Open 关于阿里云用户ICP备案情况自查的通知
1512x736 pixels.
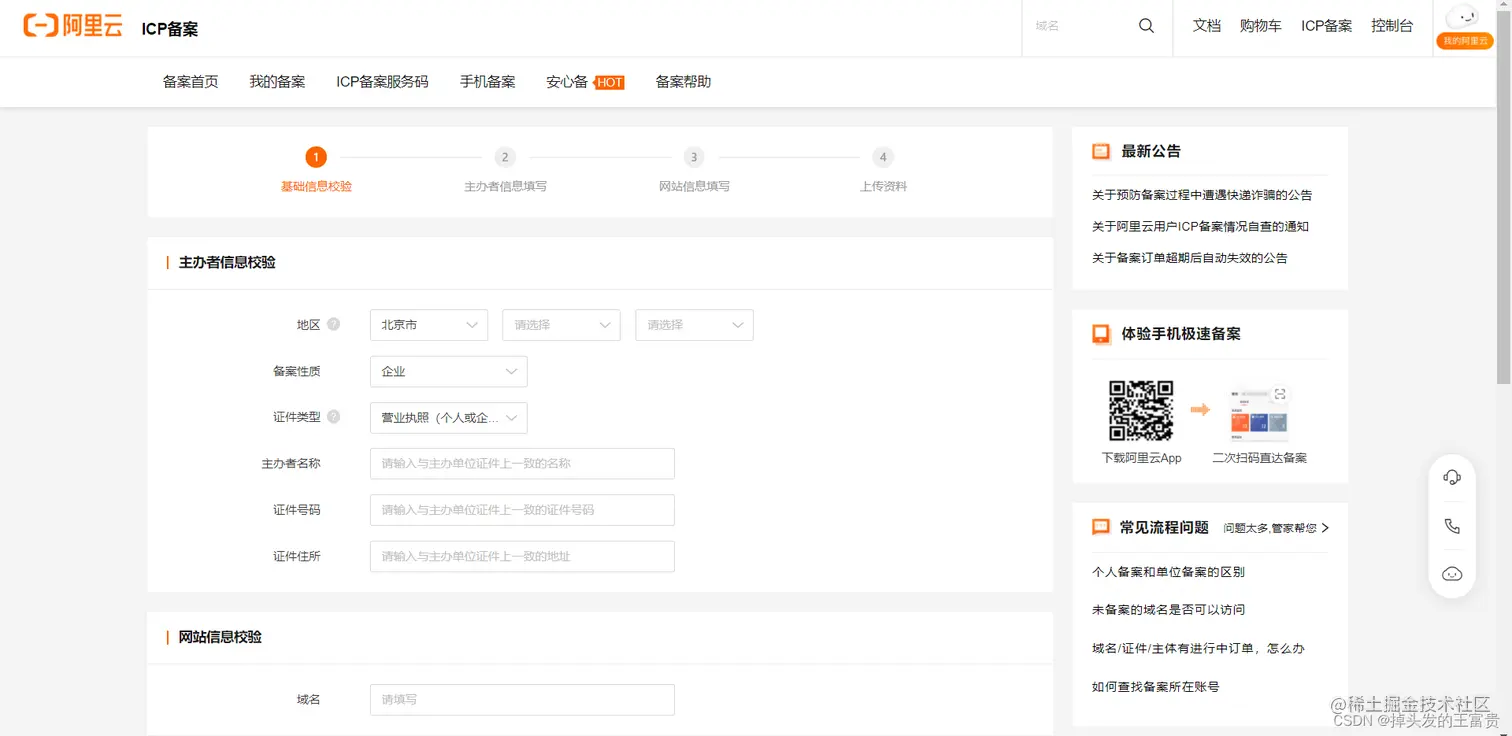(1200, 226)
